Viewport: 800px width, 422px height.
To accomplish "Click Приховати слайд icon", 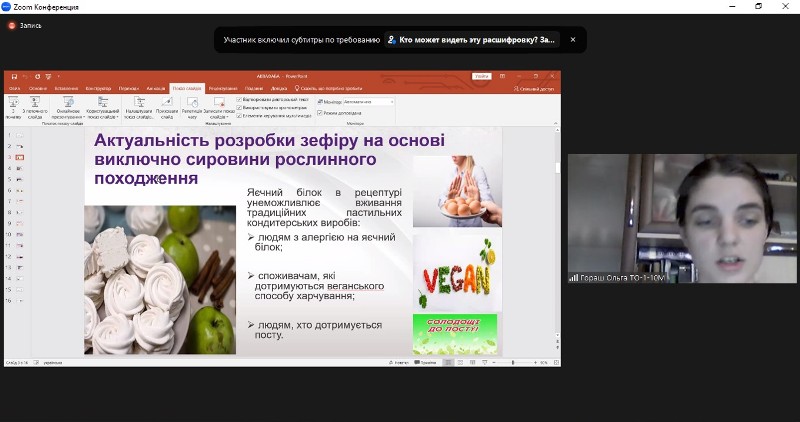I will click(167, 108).
